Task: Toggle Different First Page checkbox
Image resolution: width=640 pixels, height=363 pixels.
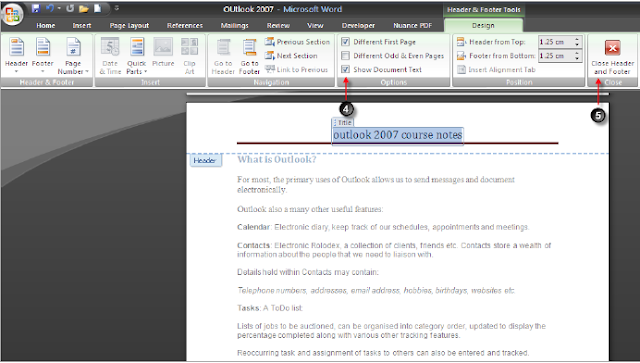Action: pos(345,42)
